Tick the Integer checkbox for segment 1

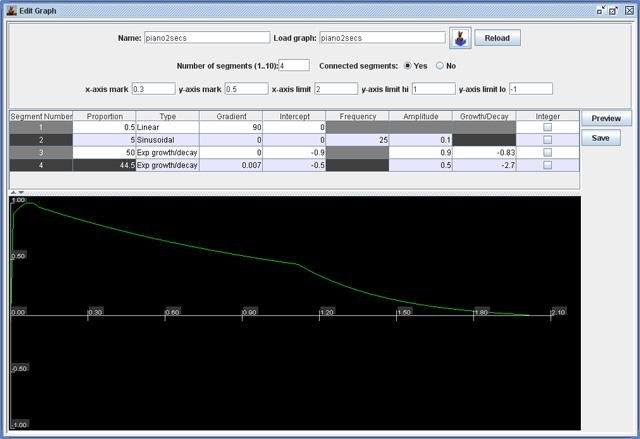[547, 127]
